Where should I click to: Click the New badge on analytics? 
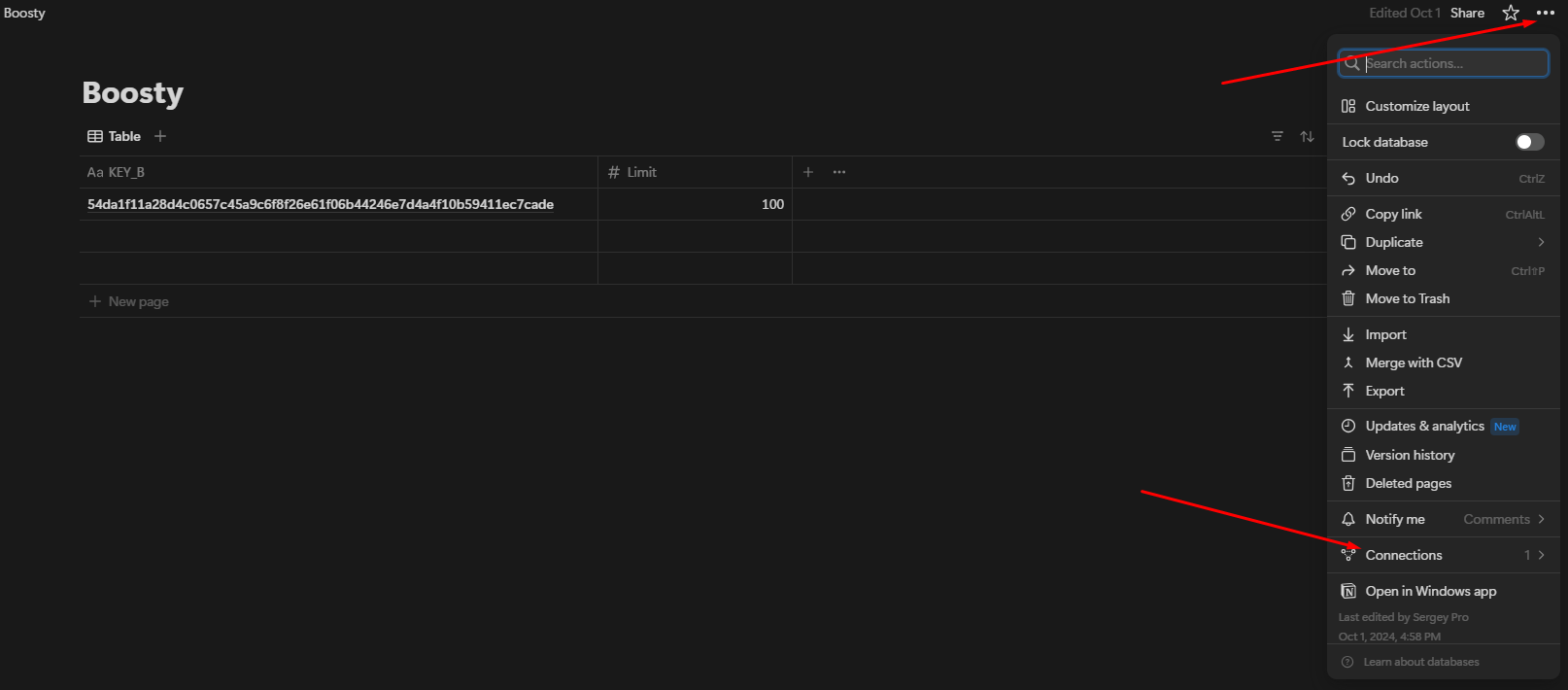point(1505,427)
